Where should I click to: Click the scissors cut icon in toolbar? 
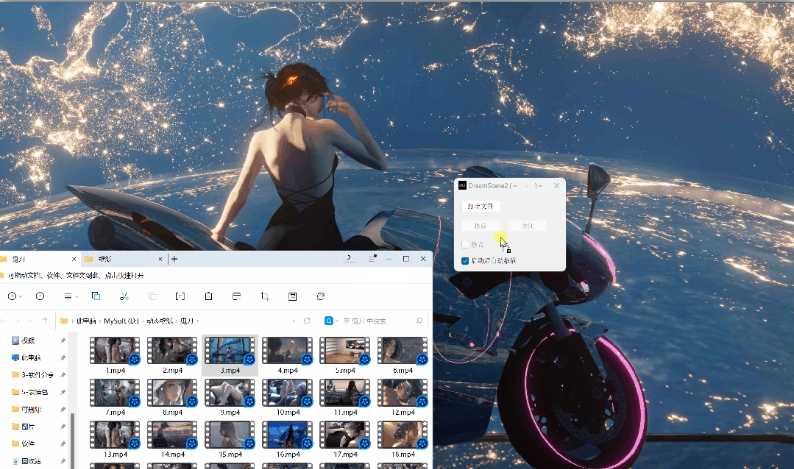coord(124,296)
